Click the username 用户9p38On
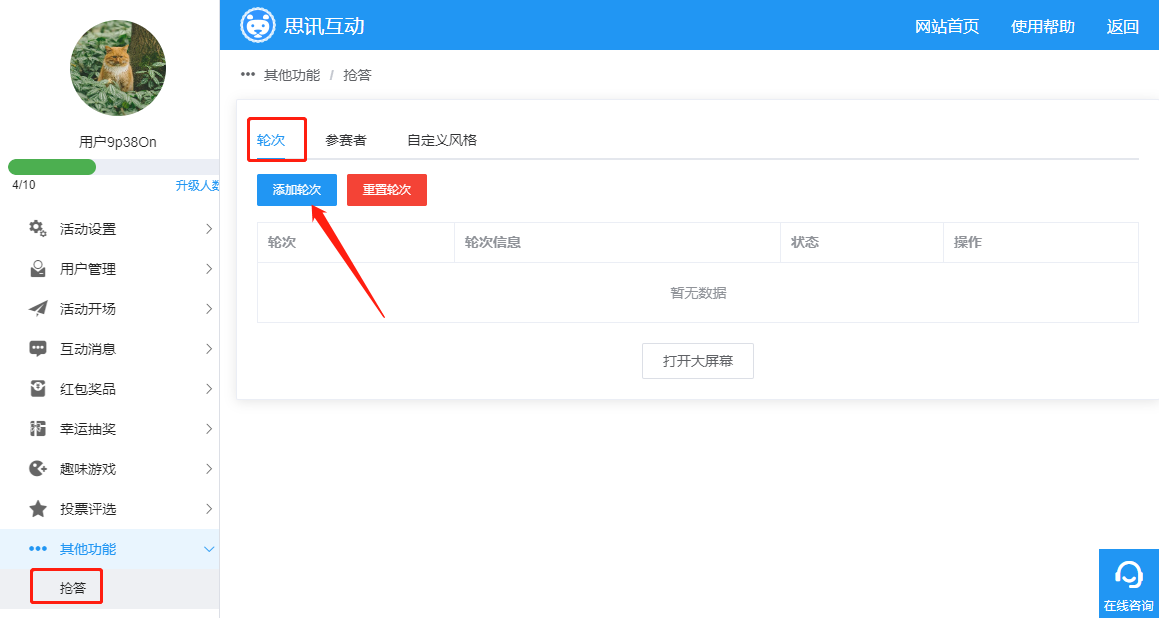The image size is (1159, 618). click(118, 142)
